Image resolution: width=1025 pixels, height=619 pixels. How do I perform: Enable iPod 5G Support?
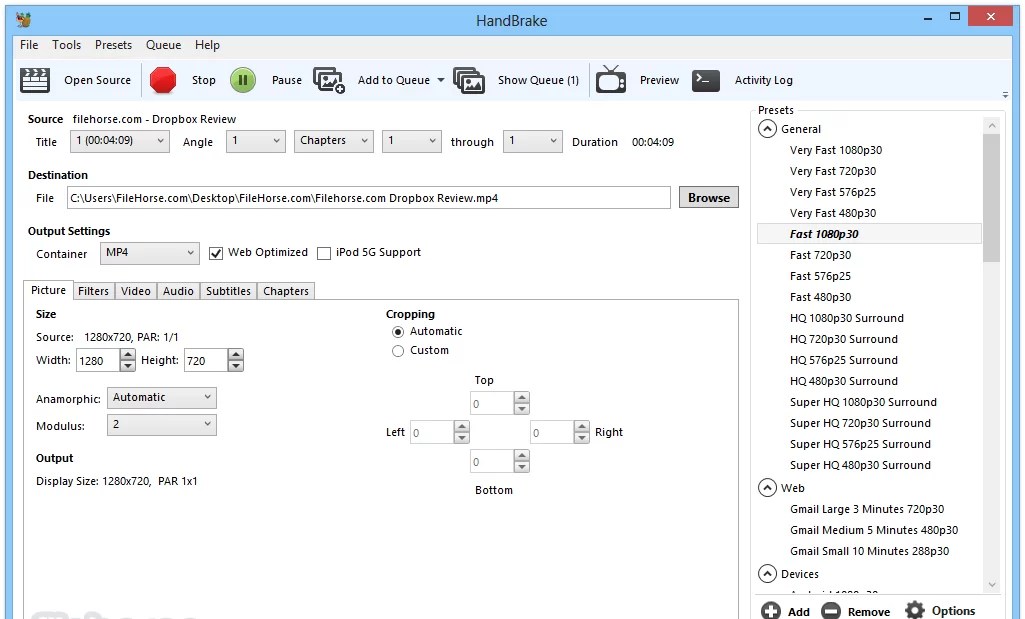pos(324,253)
